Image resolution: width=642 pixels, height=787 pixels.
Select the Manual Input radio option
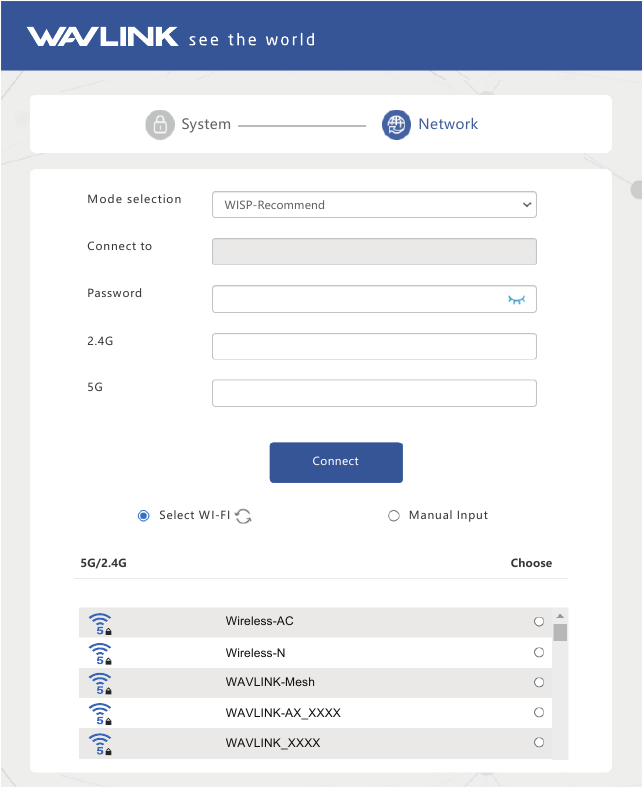coord(394,516)
